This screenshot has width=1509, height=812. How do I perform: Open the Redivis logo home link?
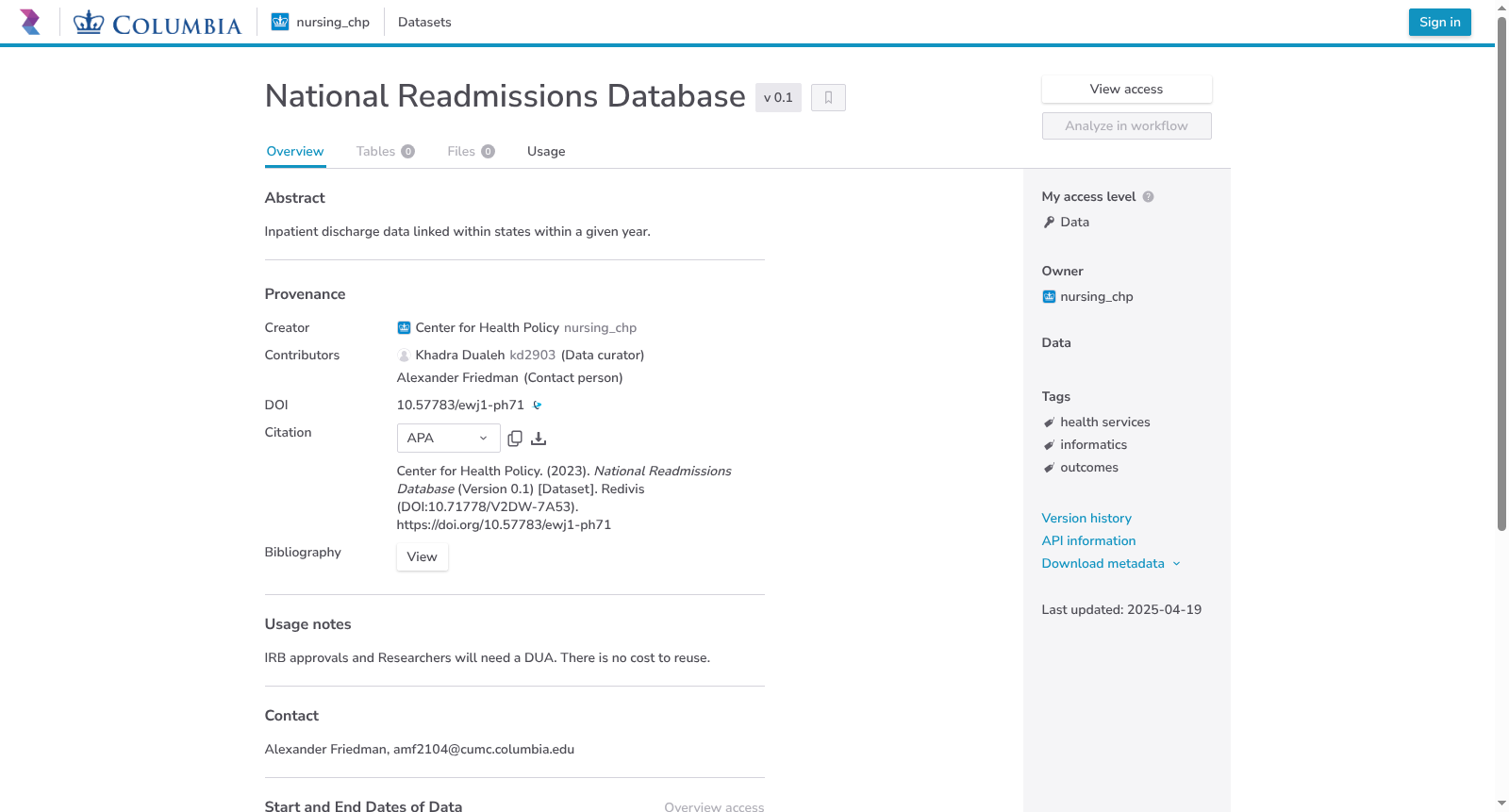[x=30, y=22]
